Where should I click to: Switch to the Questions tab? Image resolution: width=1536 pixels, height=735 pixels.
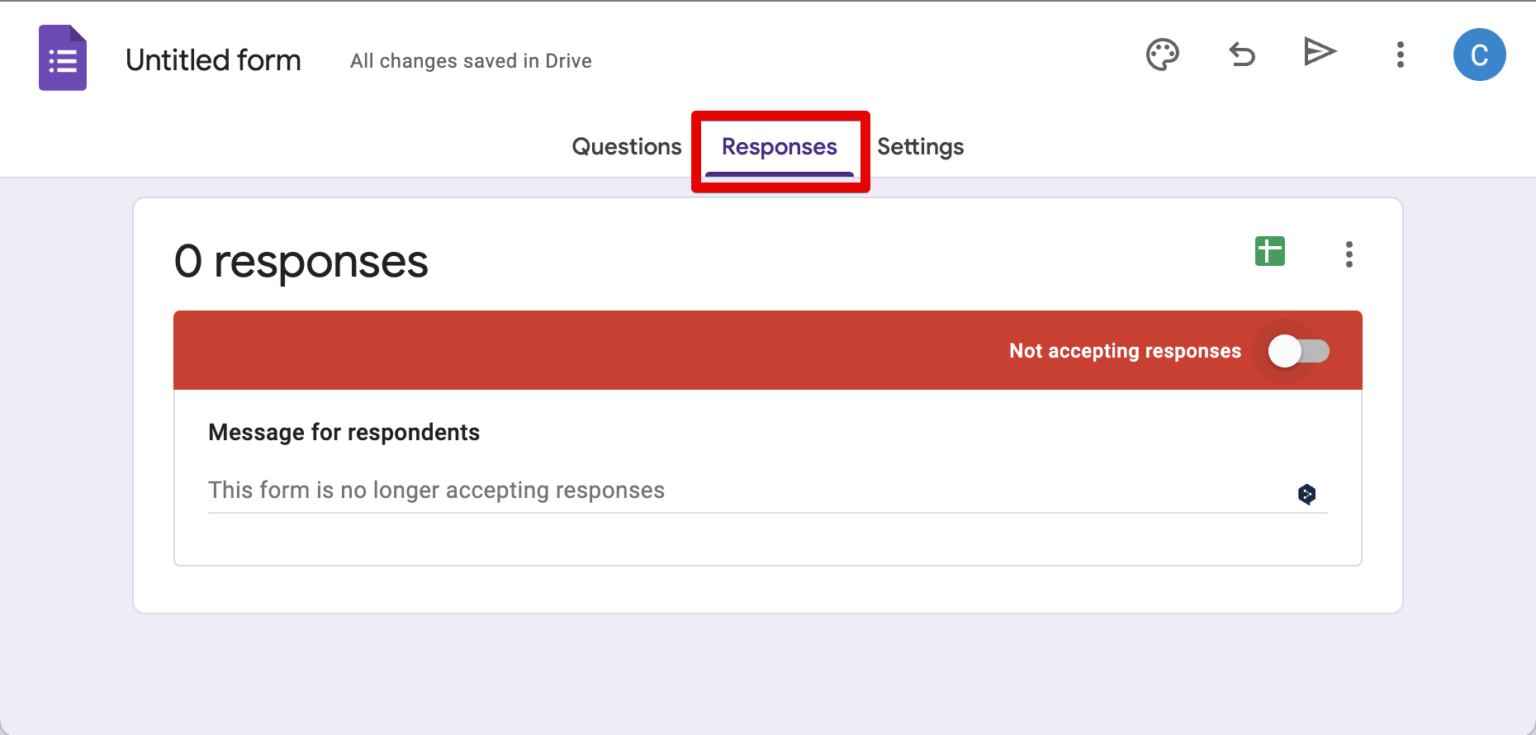(x=626, y=147)
